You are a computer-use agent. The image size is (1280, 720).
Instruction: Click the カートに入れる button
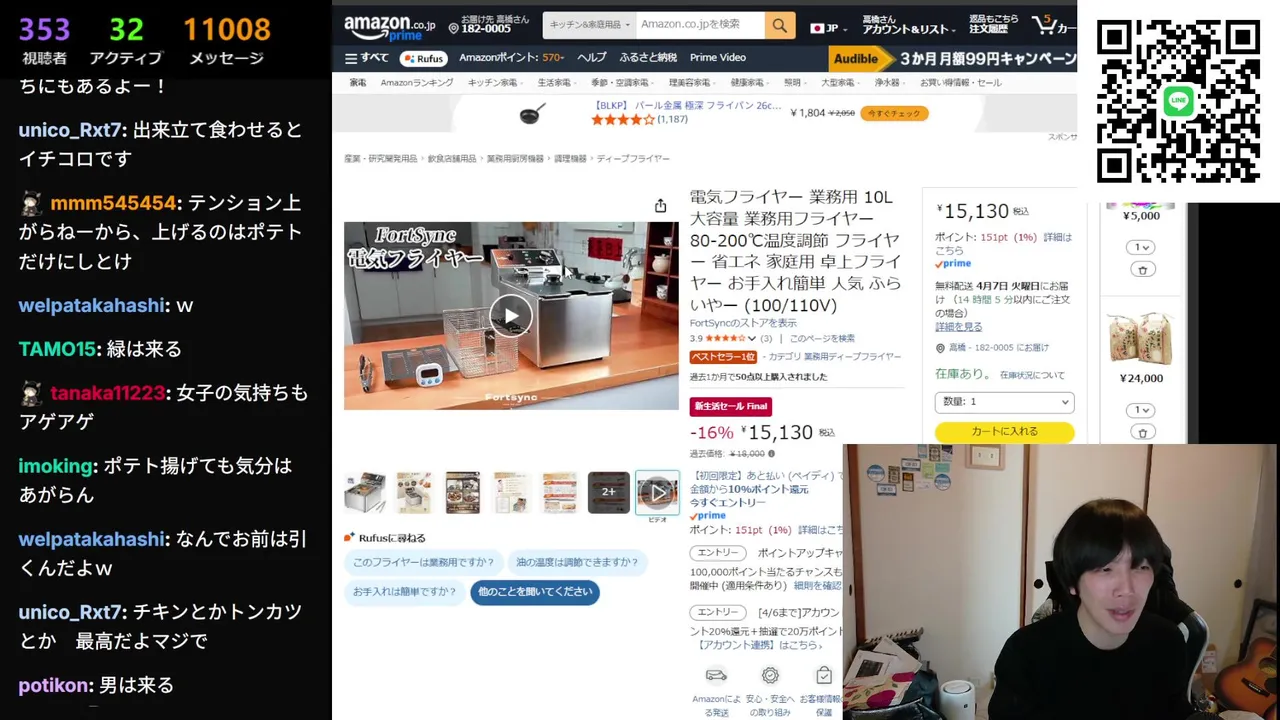[1004, 431]
